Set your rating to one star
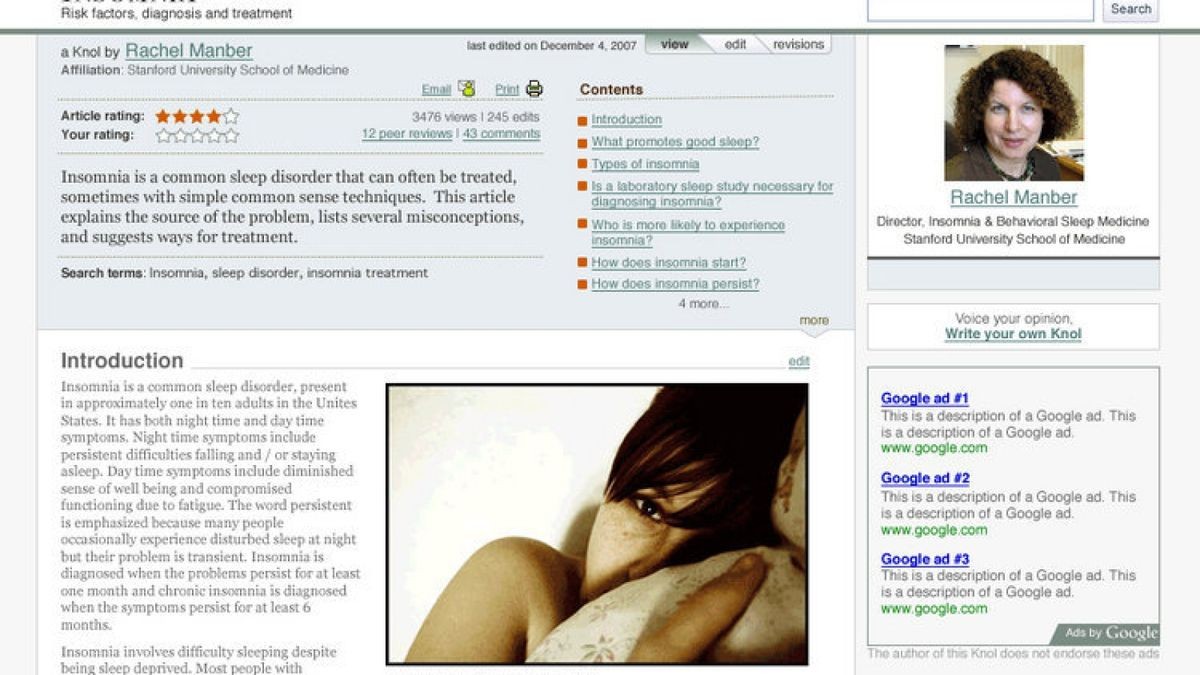The height and width of the screenshot is (675, 1200). coord(163,135)
